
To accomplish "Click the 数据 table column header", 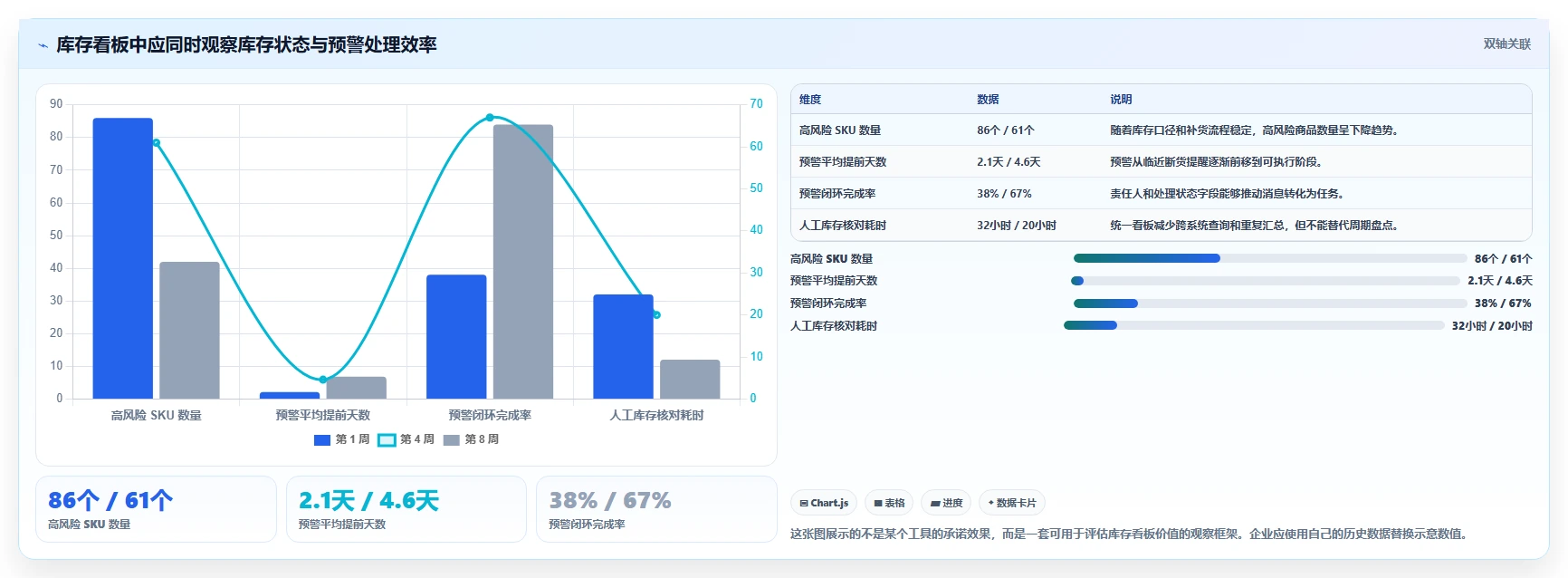I will (x=988, y=100).
